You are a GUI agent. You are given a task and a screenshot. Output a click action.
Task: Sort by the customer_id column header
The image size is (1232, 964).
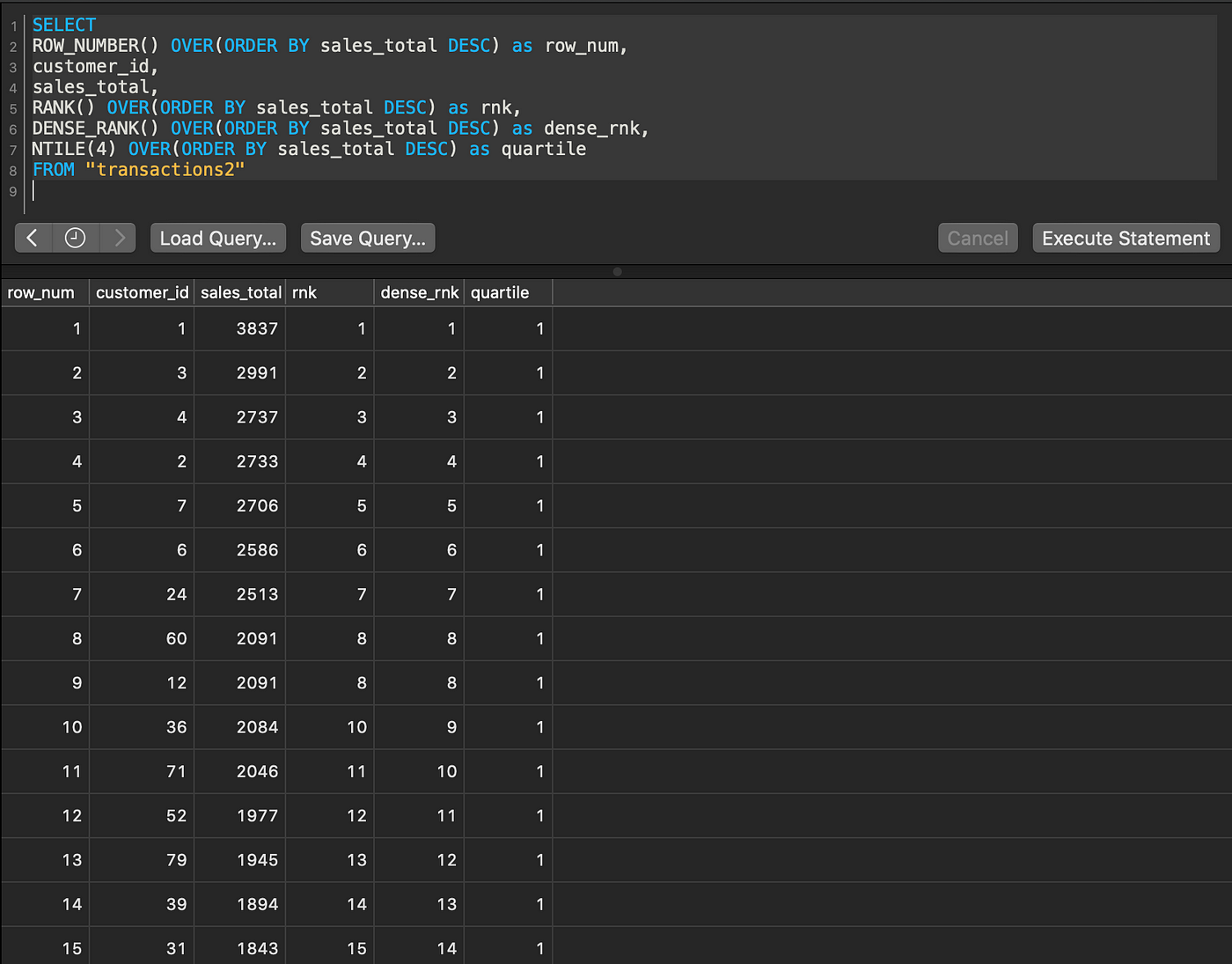[142, 292]
